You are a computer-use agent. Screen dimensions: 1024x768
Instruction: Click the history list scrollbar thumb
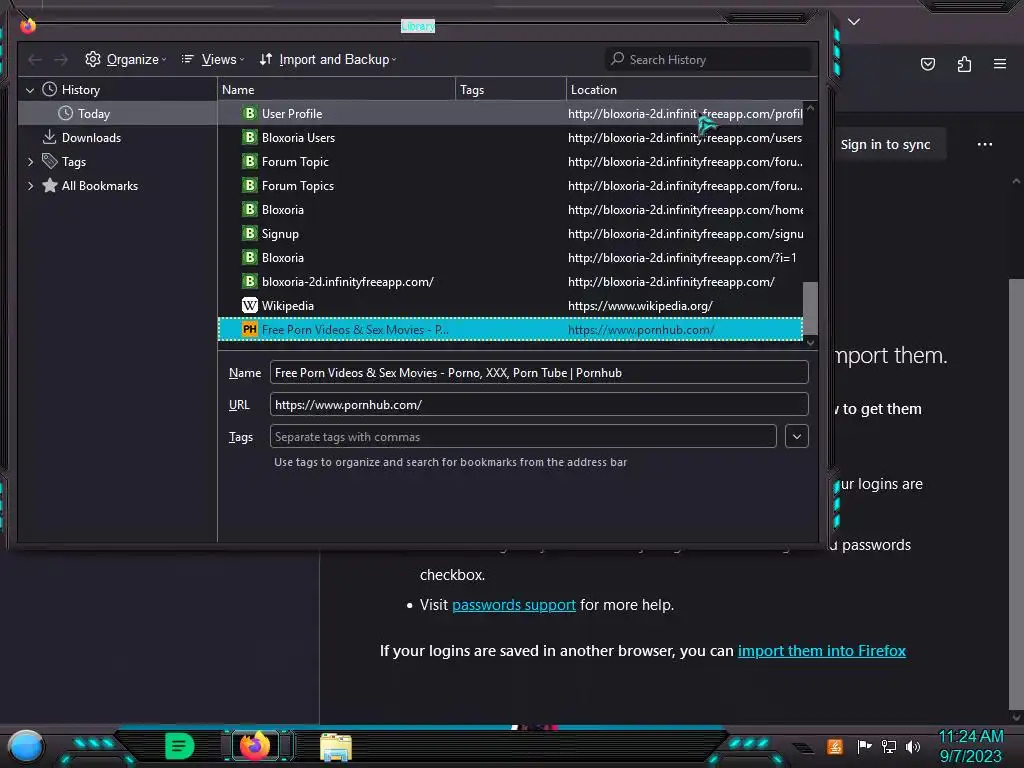[810, 308]
